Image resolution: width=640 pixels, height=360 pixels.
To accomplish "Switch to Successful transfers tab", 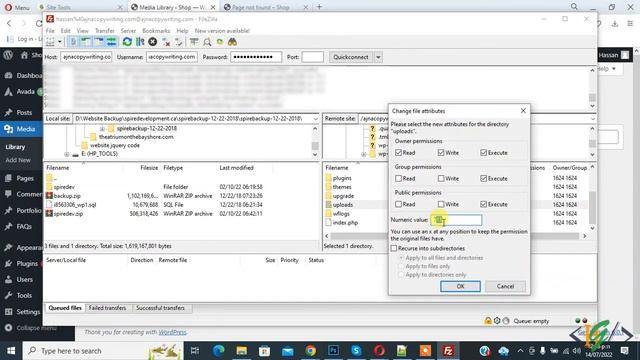I will coord(160,308).
